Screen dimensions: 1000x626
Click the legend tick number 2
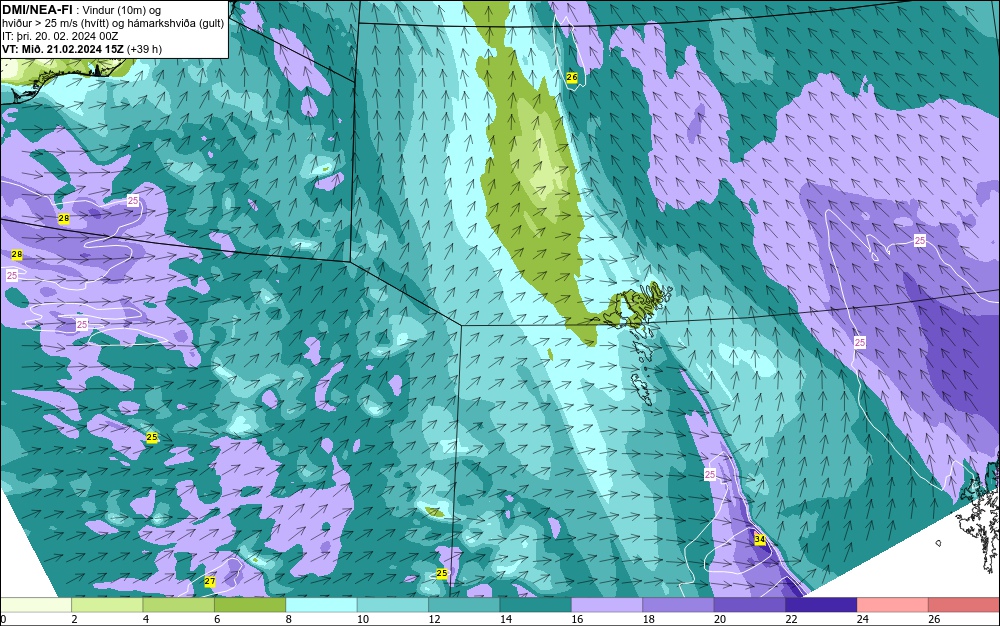pos(74,619)
